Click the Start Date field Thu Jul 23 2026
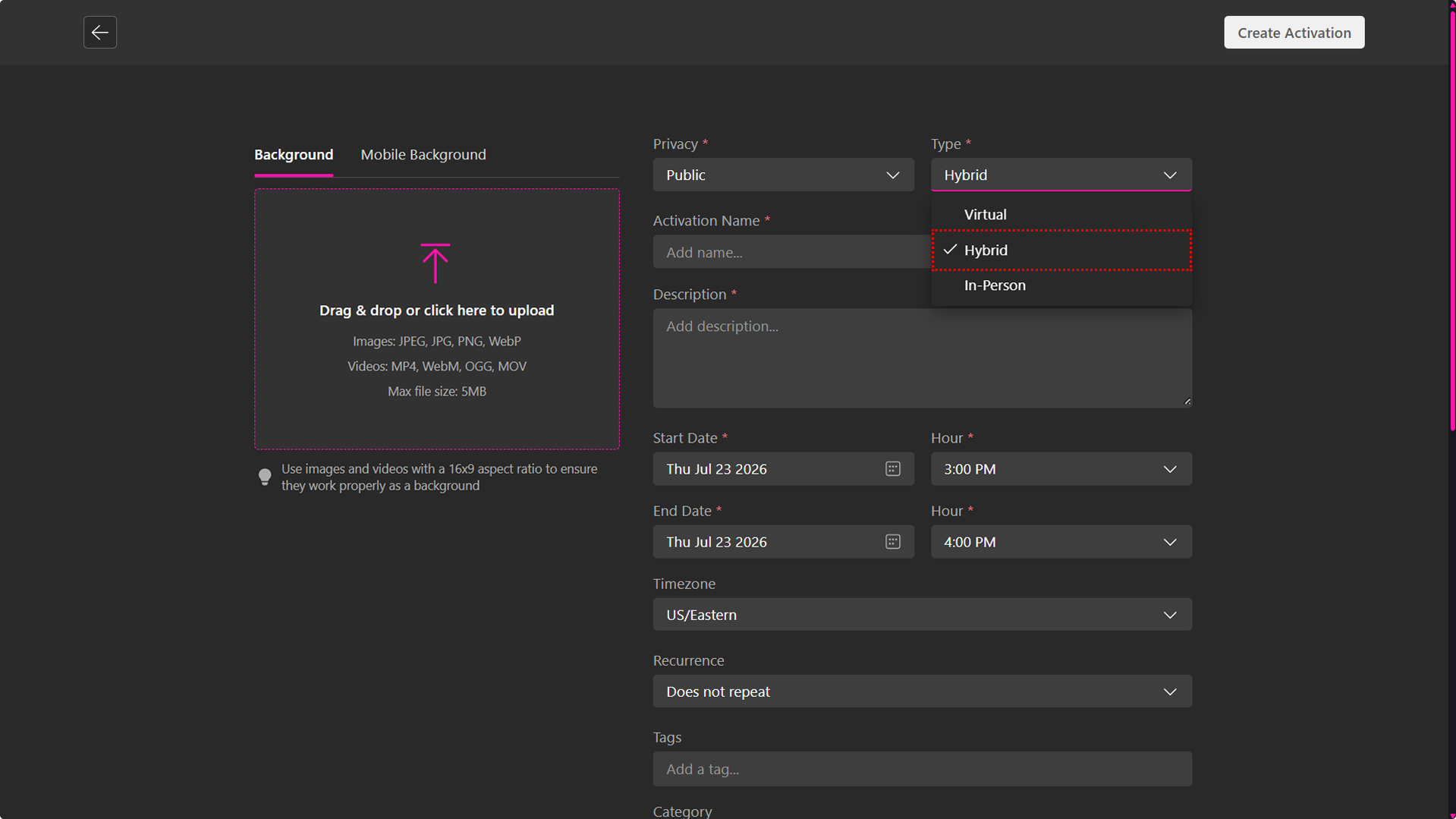The width and height of the screenshot is (1456, 819). click(x=783, y=469)
